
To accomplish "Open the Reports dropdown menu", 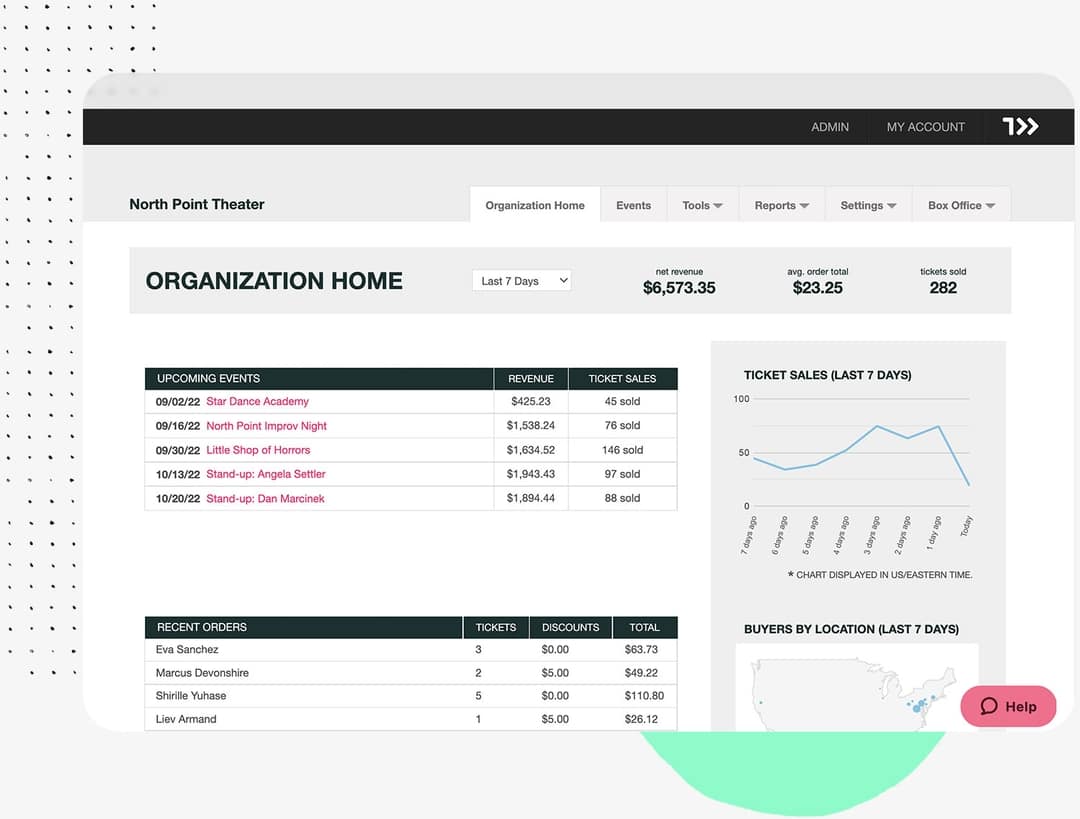I will point(781,205).
